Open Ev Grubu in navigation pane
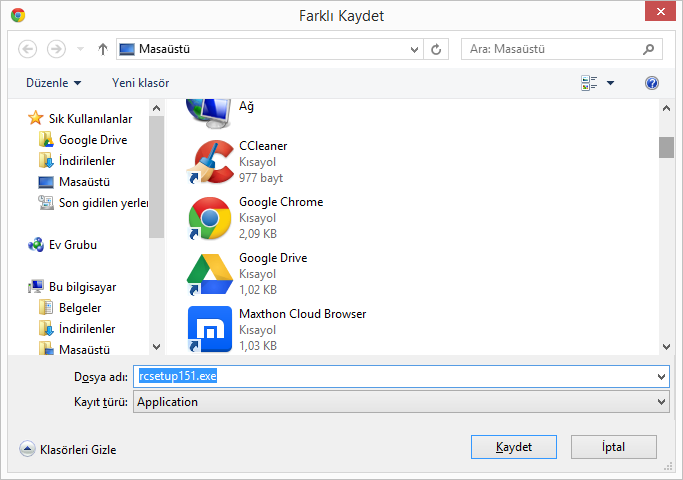683x480 pixels. pyautogui.click(x=72, y=244)
